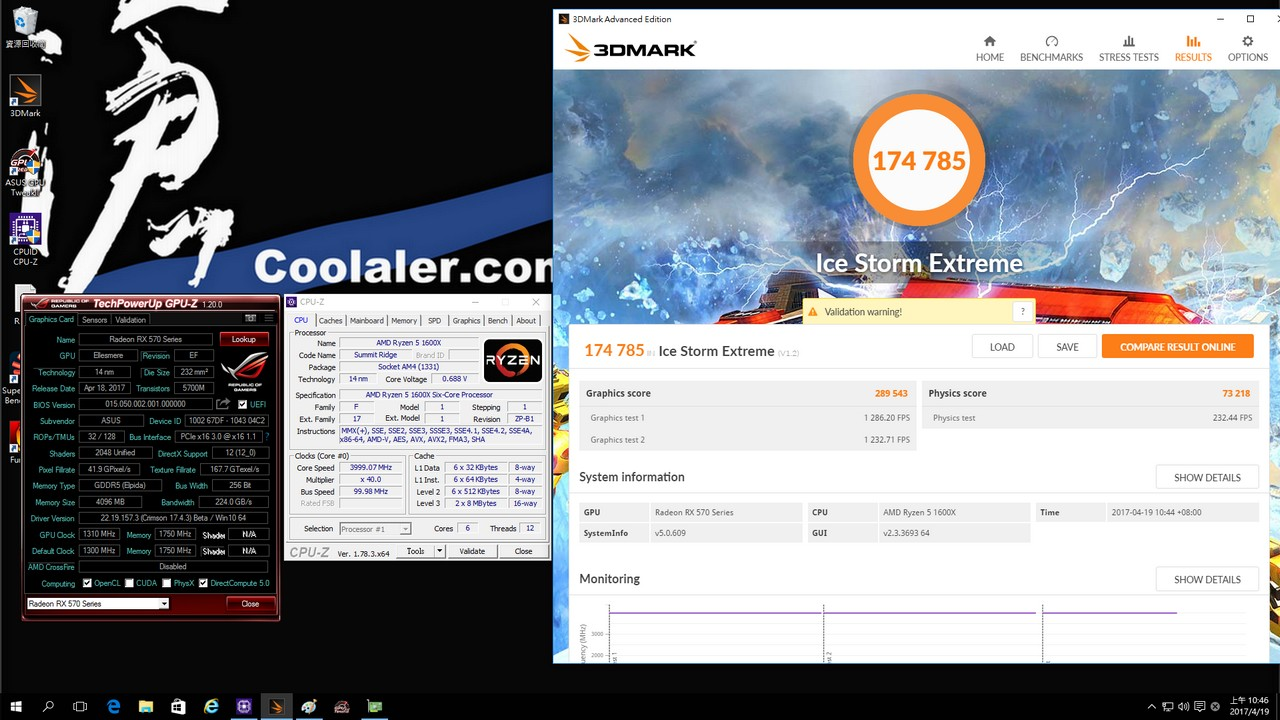Open the 3DMark Results section
Viewport: 1280px width, 720px height.
click(x=1193, y=48)
